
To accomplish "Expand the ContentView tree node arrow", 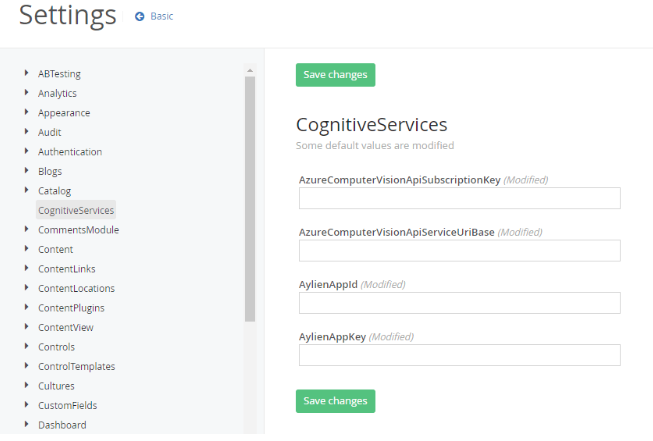I will (x=27, y=326).
